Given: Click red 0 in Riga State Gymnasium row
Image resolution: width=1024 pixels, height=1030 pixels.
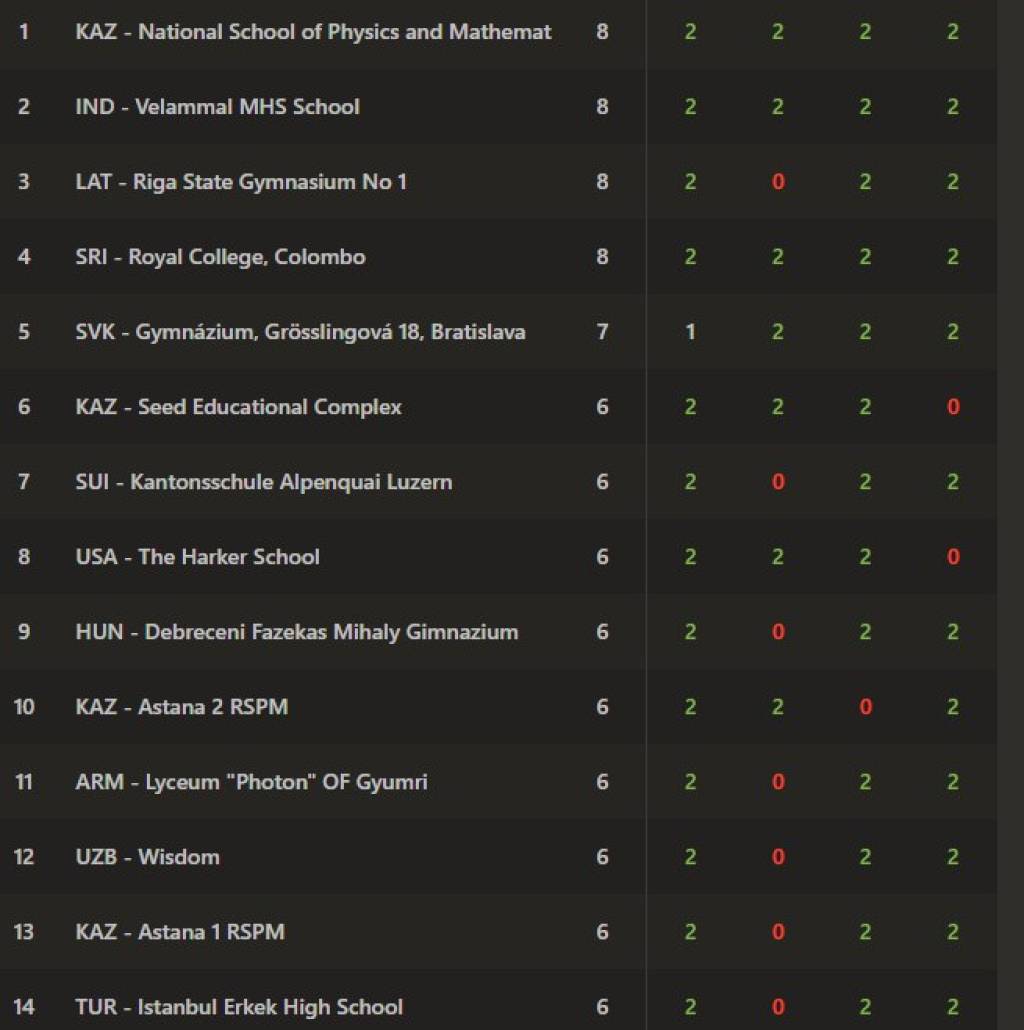Looking at the screenshot, I should pyautogui.click(x=778, y=182).
